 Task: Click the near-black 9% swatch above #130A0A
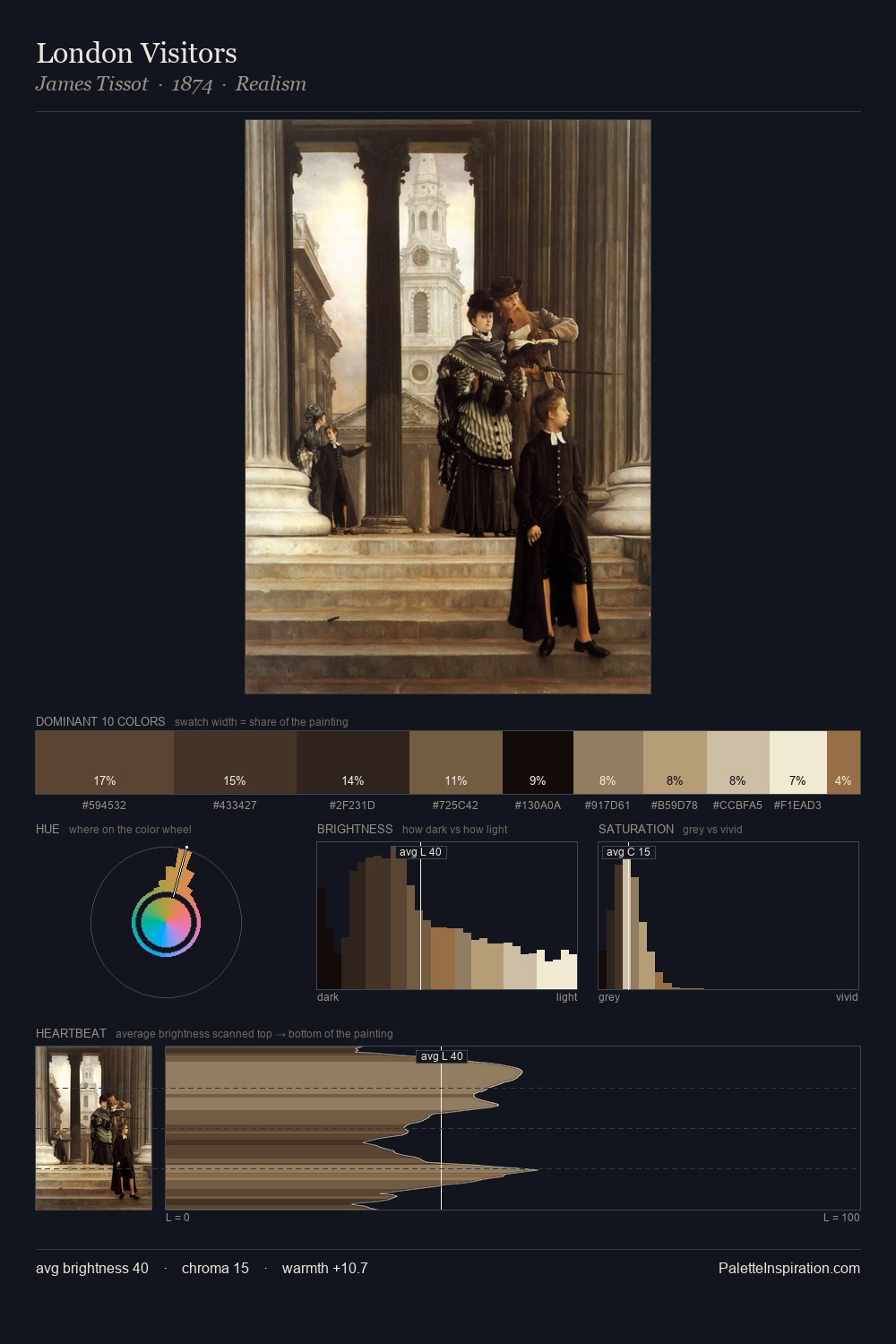(538, 762)
